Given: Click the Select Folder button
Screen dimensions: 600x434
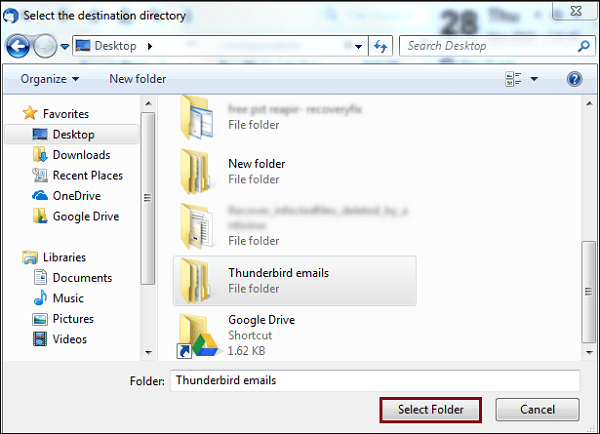Looking at the screenshot, I should click(x=430, y=410).
